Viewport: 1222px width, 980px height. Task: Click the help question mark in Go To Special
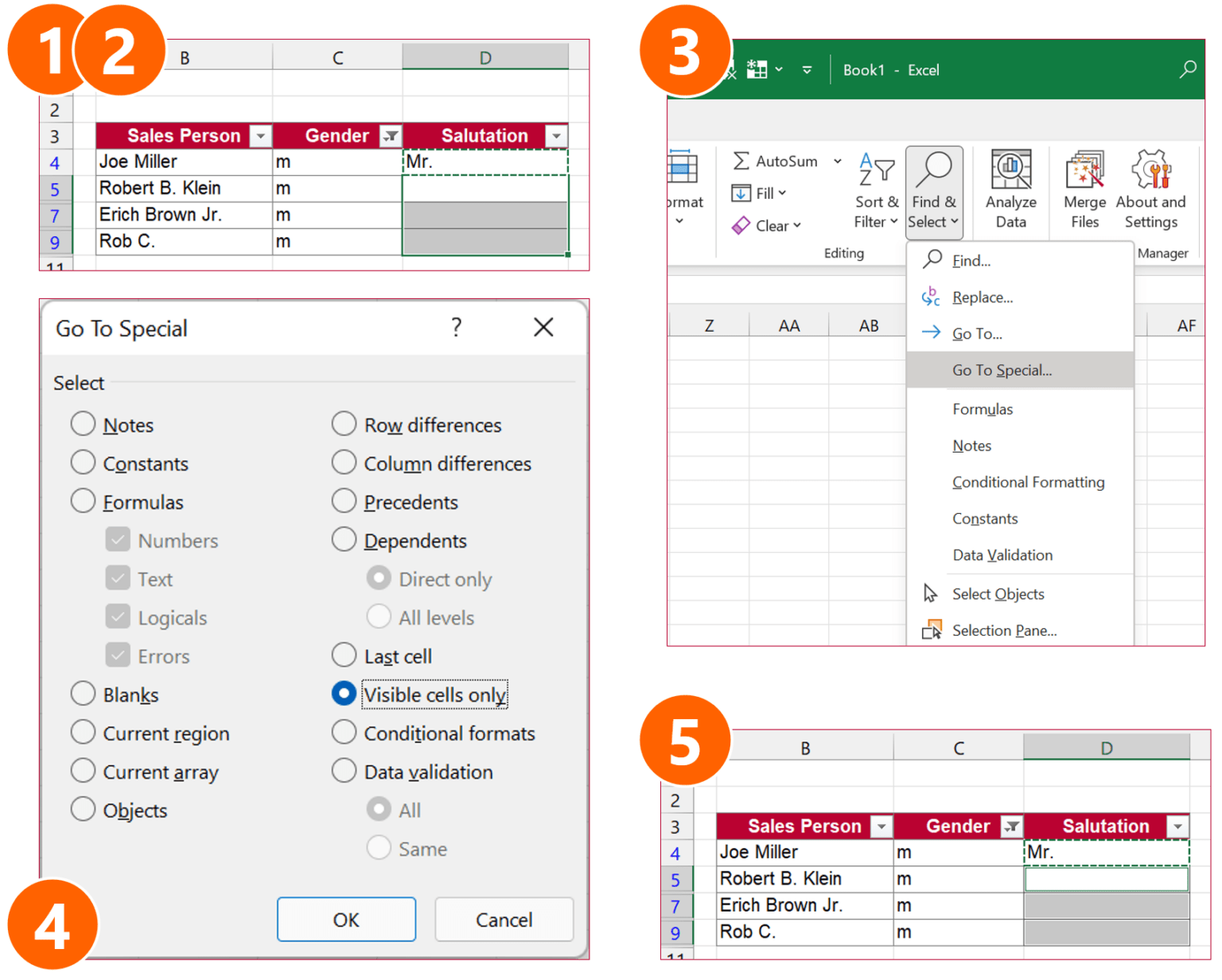pyautogui.click(x=456, y=327)
